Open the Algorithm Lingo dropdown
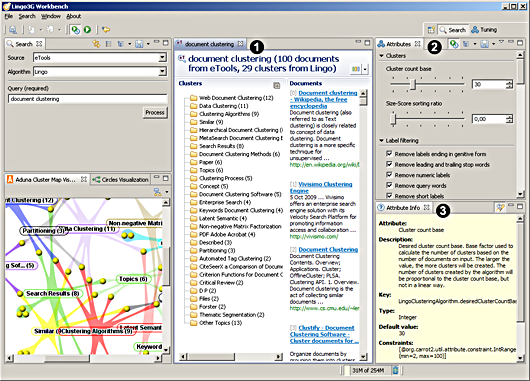 163,72
